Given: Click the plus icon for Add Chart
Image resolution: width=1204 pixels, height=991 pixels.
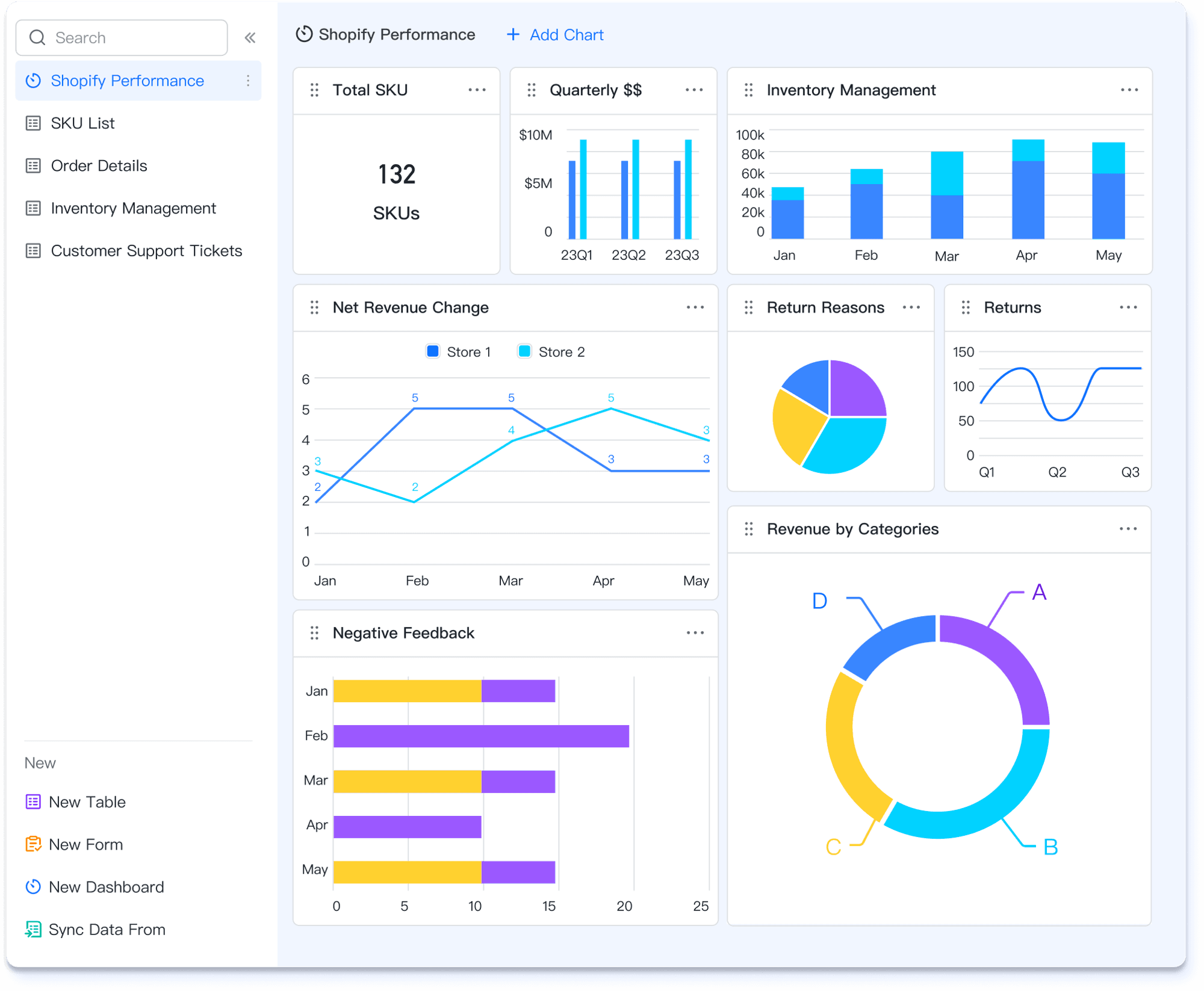Looking at the screenshot, I should [513, 34].
